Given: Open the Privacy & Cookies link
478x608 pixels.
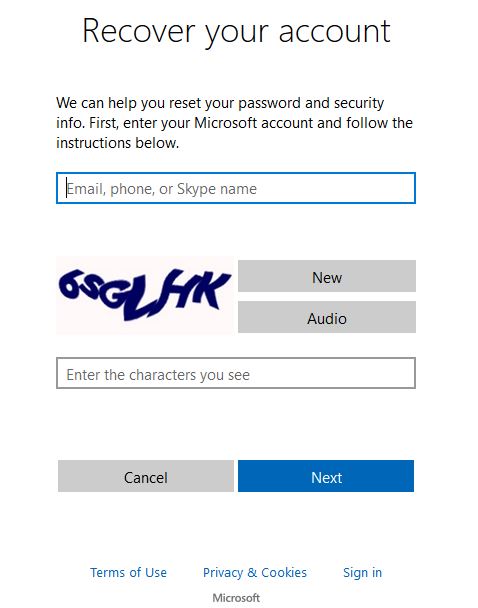Looking at the screenshot, I should pyautogui.click(x=255, y=572).
